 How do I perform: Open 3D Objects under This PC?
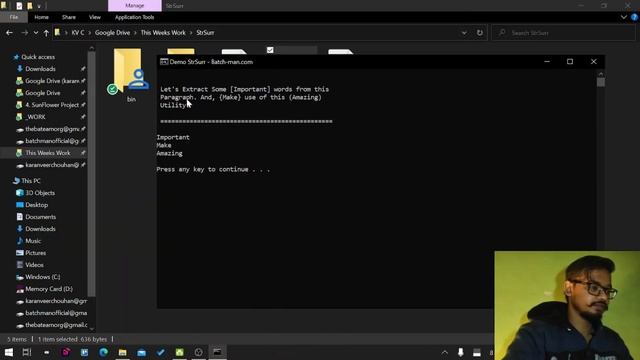(x=40, y=193)
